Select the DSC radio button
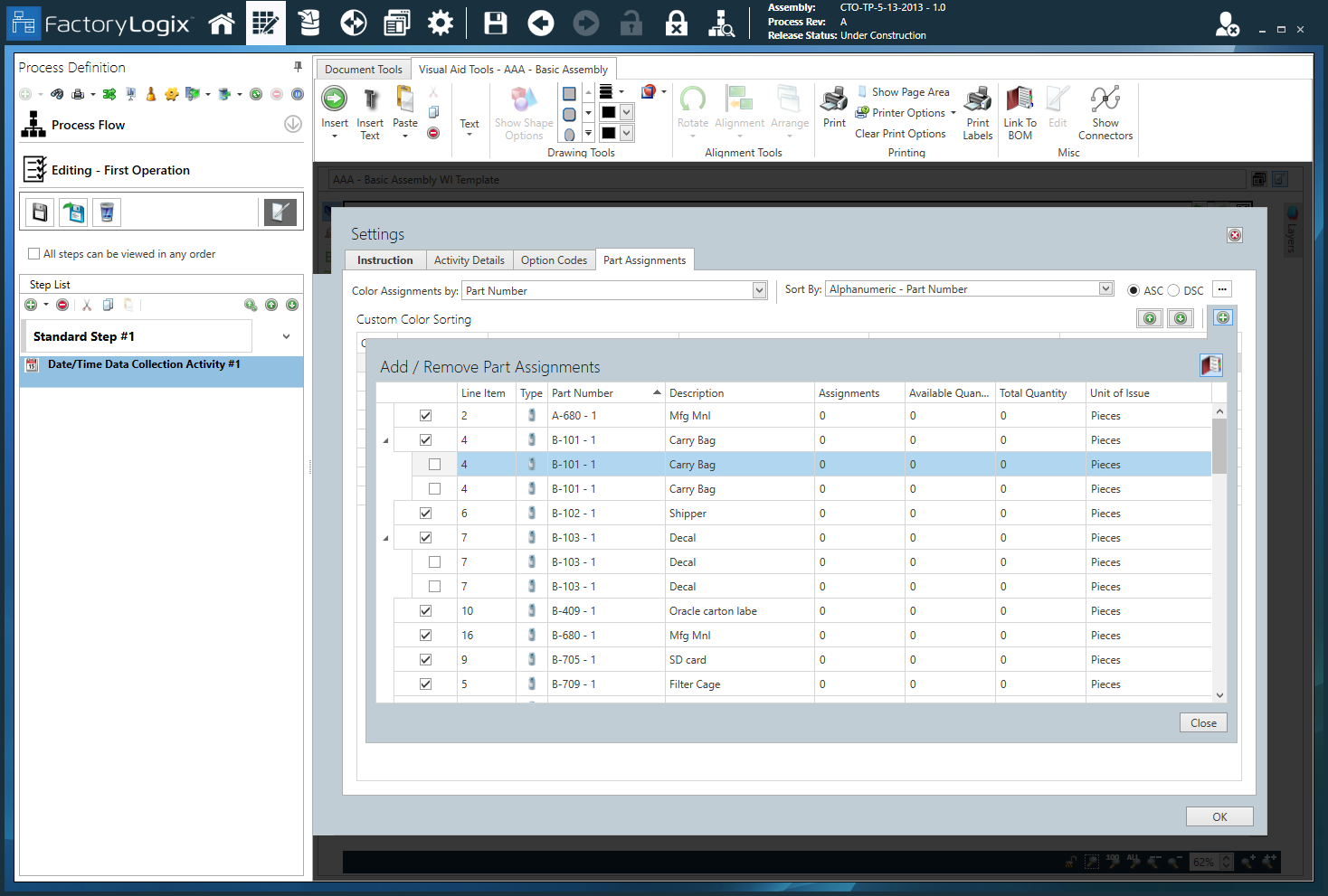Screen dimensions: 1328x896 [1173, 290]
